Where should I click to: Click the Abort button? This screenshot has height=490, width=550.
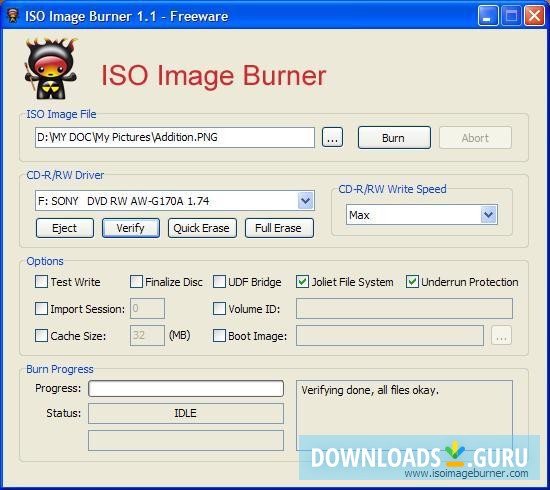475,138
